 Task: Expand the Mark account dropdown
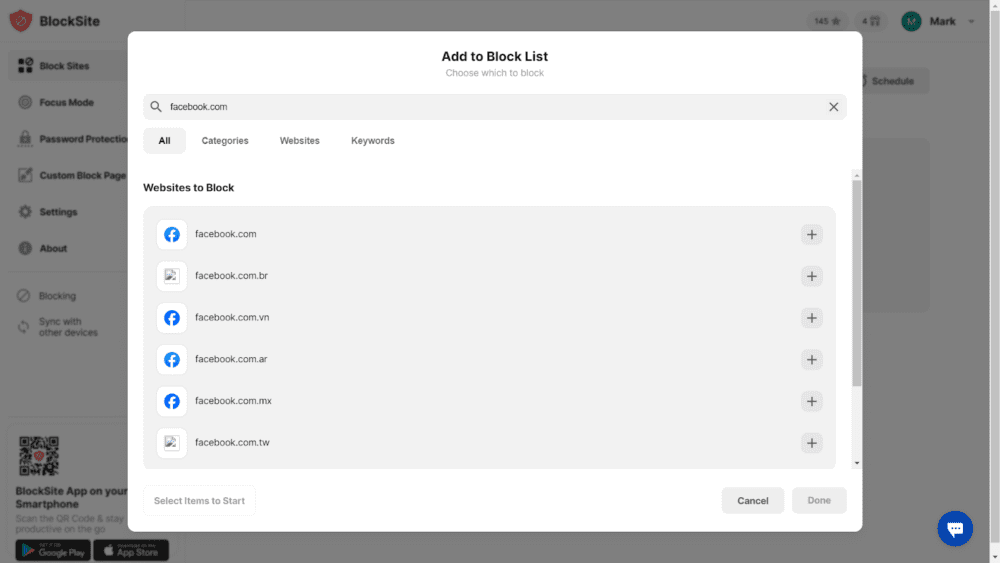[970, 22]
